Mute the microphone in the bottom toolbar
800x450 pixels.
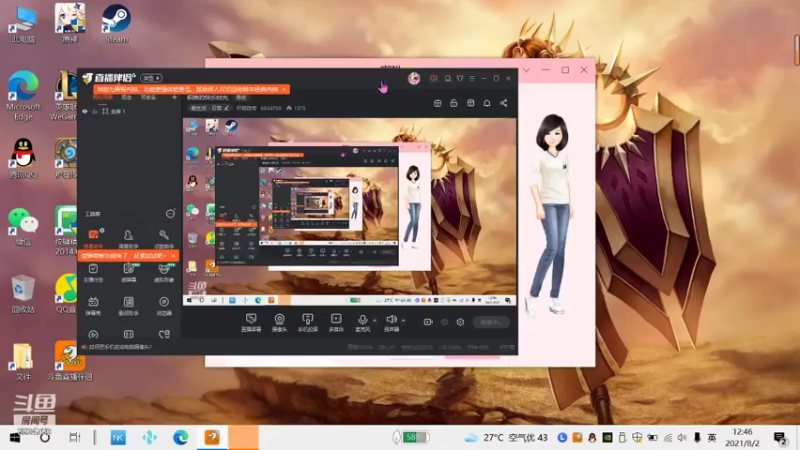click(362, 323)
